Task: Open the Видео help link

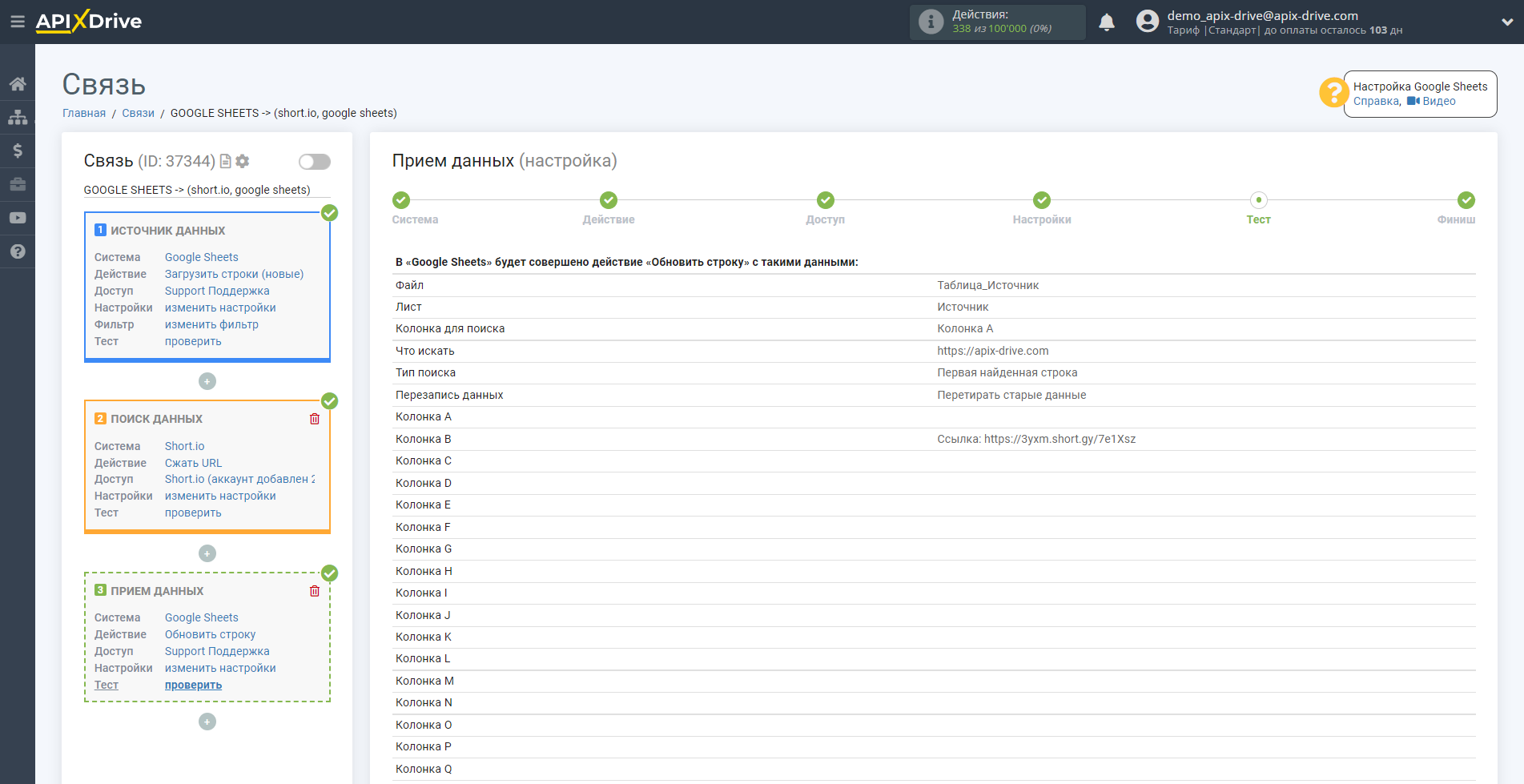Action: (x=1432, y=101)
